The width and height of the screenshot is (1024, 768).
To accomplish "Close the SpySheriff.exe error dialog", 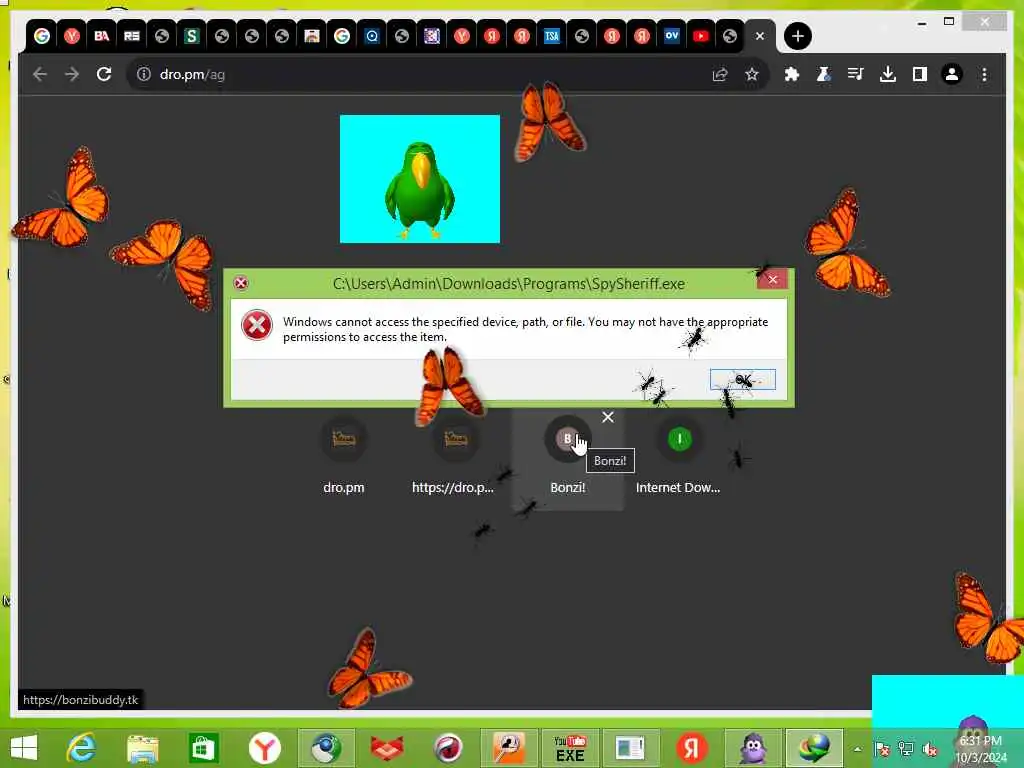I will 773,280.
